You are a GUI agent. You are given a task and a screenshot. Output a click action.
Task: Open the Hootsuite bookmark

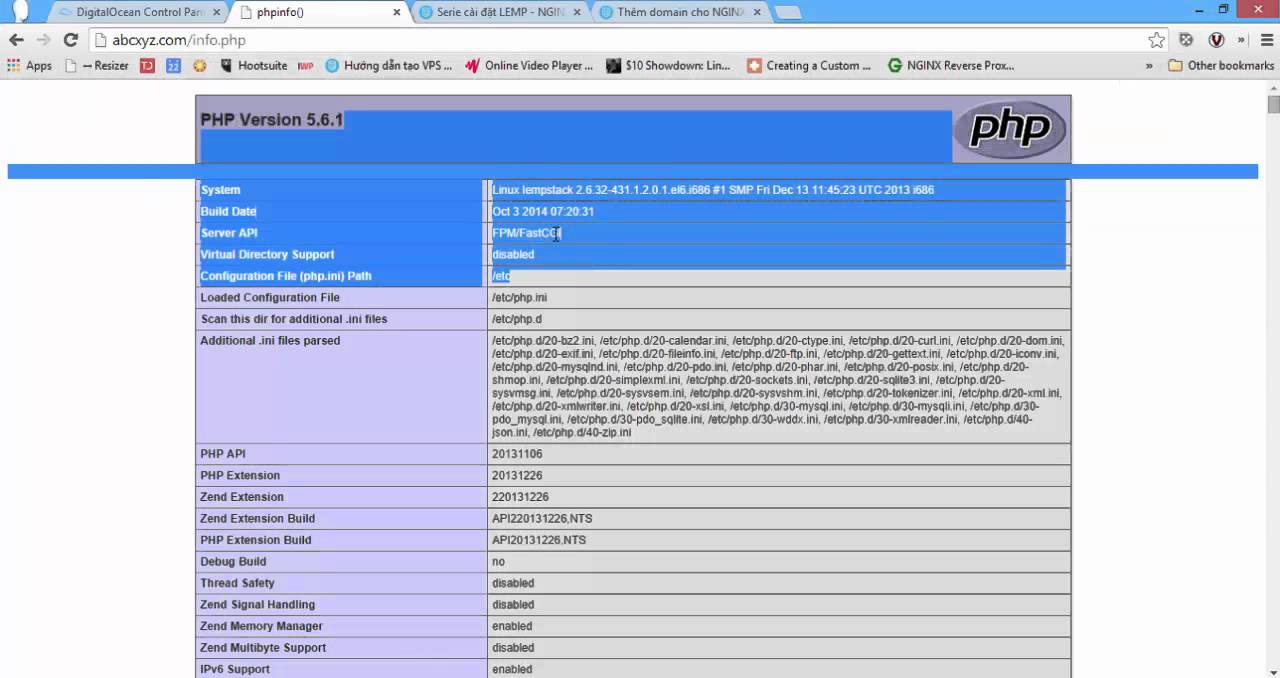(253, 66)
